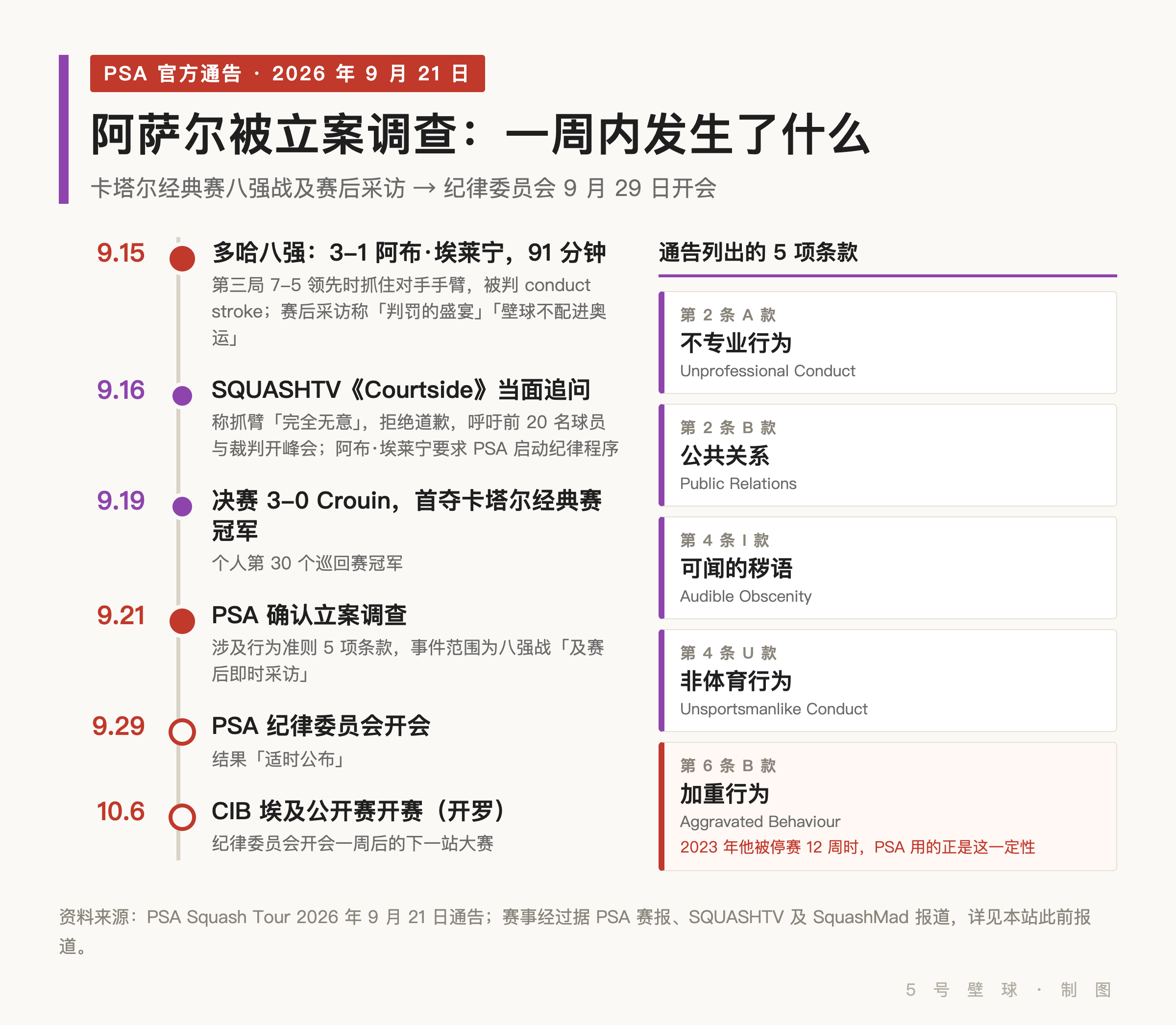The height and width of the screenshot is (1025, 1176).
Task: Click the red timeline dot for 9.21
Action: click(x=182, y=621)
